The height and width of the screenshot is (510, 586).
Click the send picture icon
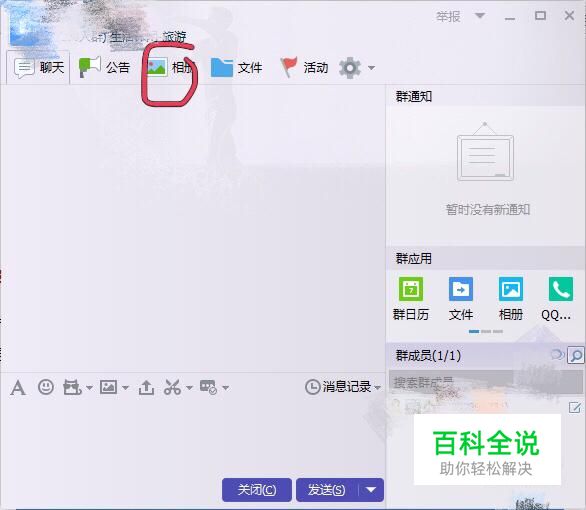[x=108, y=387]
